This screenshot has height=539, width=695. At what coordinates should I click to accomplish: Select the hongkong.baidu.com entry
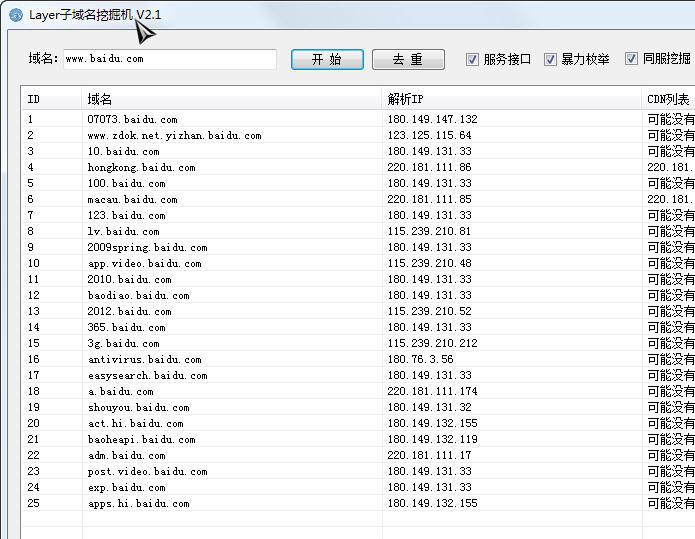pos(141,168)
